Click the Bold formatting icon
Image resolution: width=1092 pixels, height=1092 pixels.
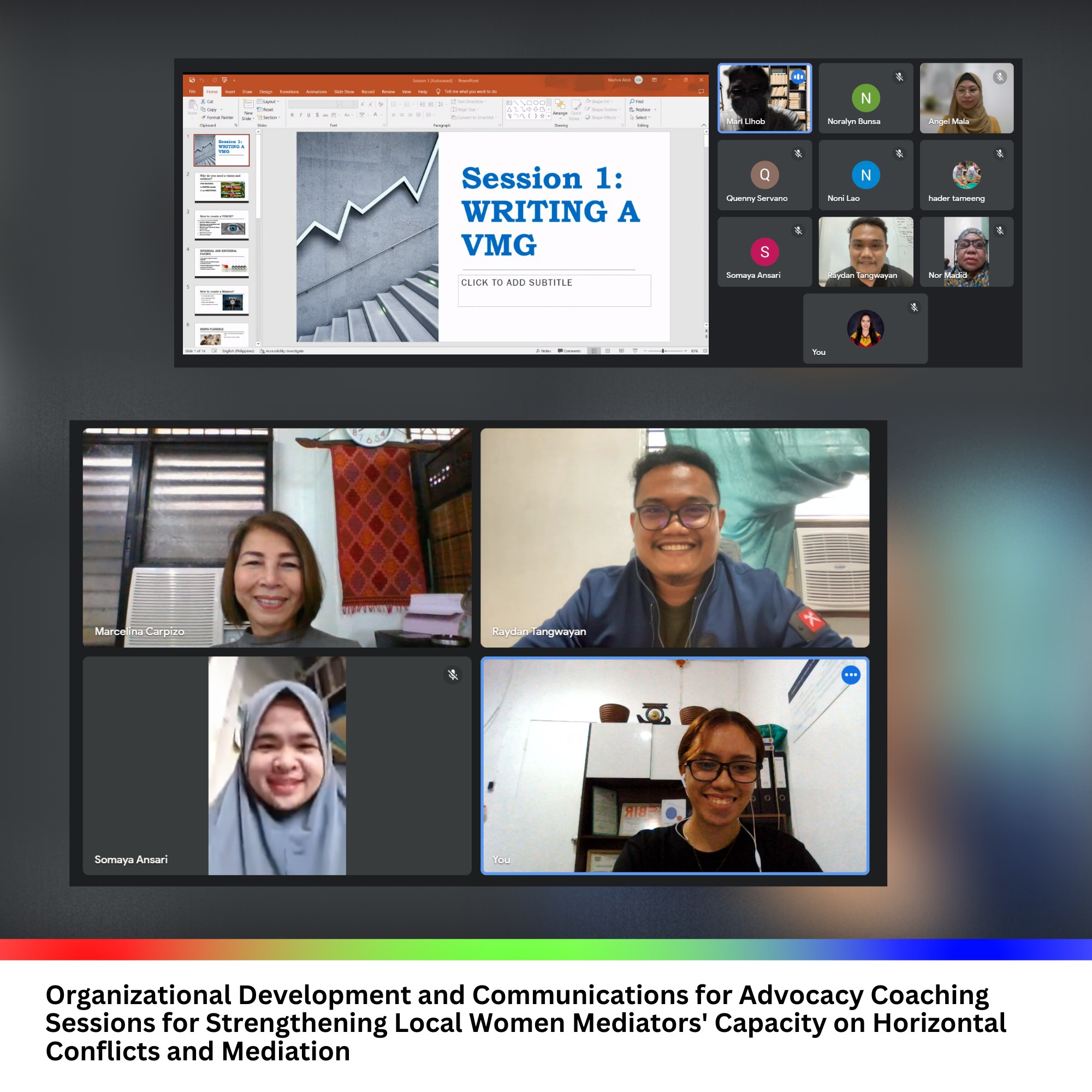click(x=292, y=115)
